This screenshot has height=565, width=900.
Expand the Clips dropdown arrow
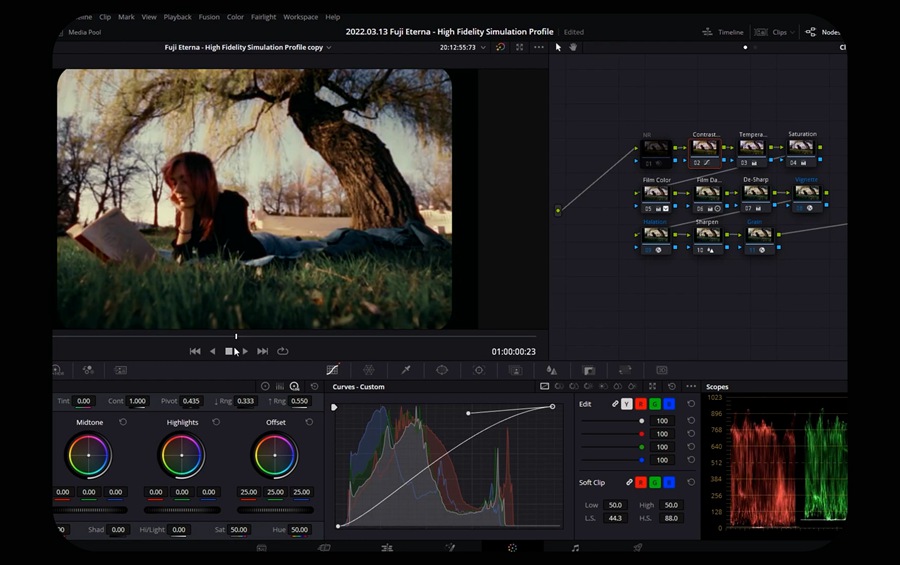(x=792, y=32)
